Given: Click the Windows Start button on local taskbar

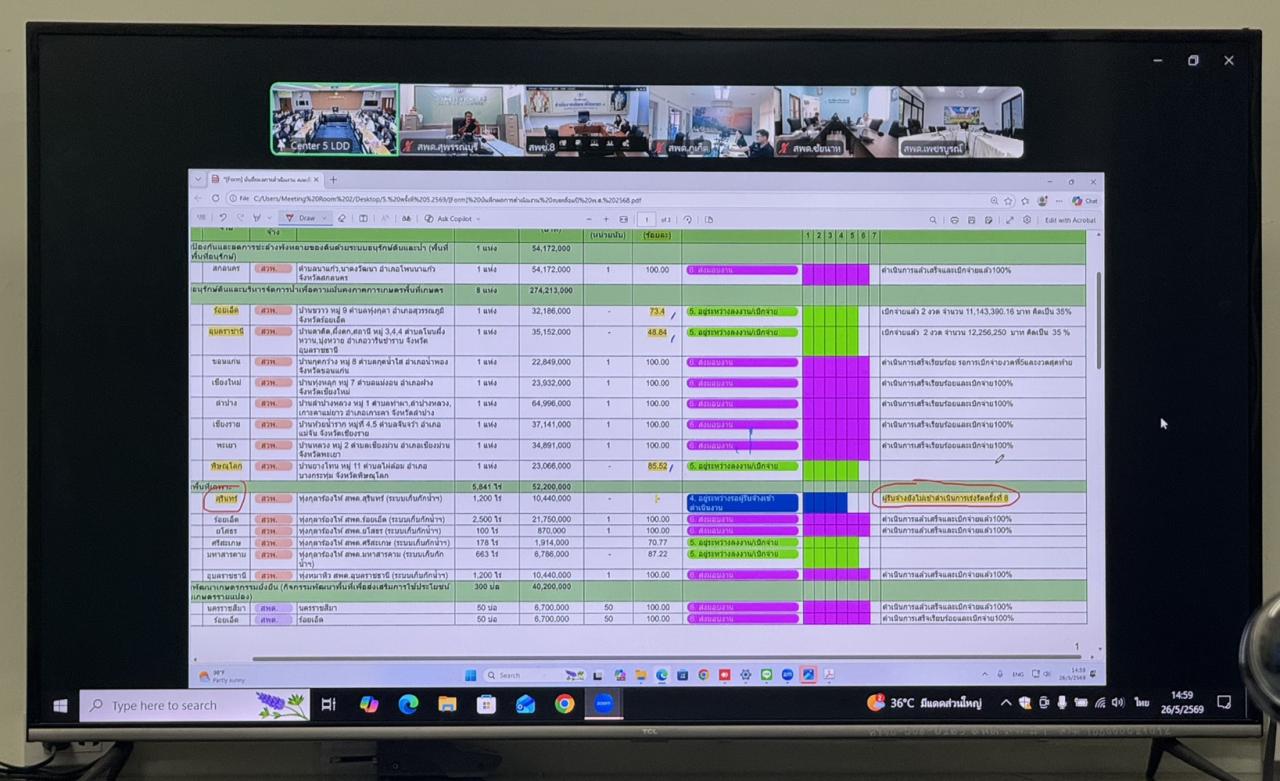Looking at the screenshot, I should tap(60, 705).
